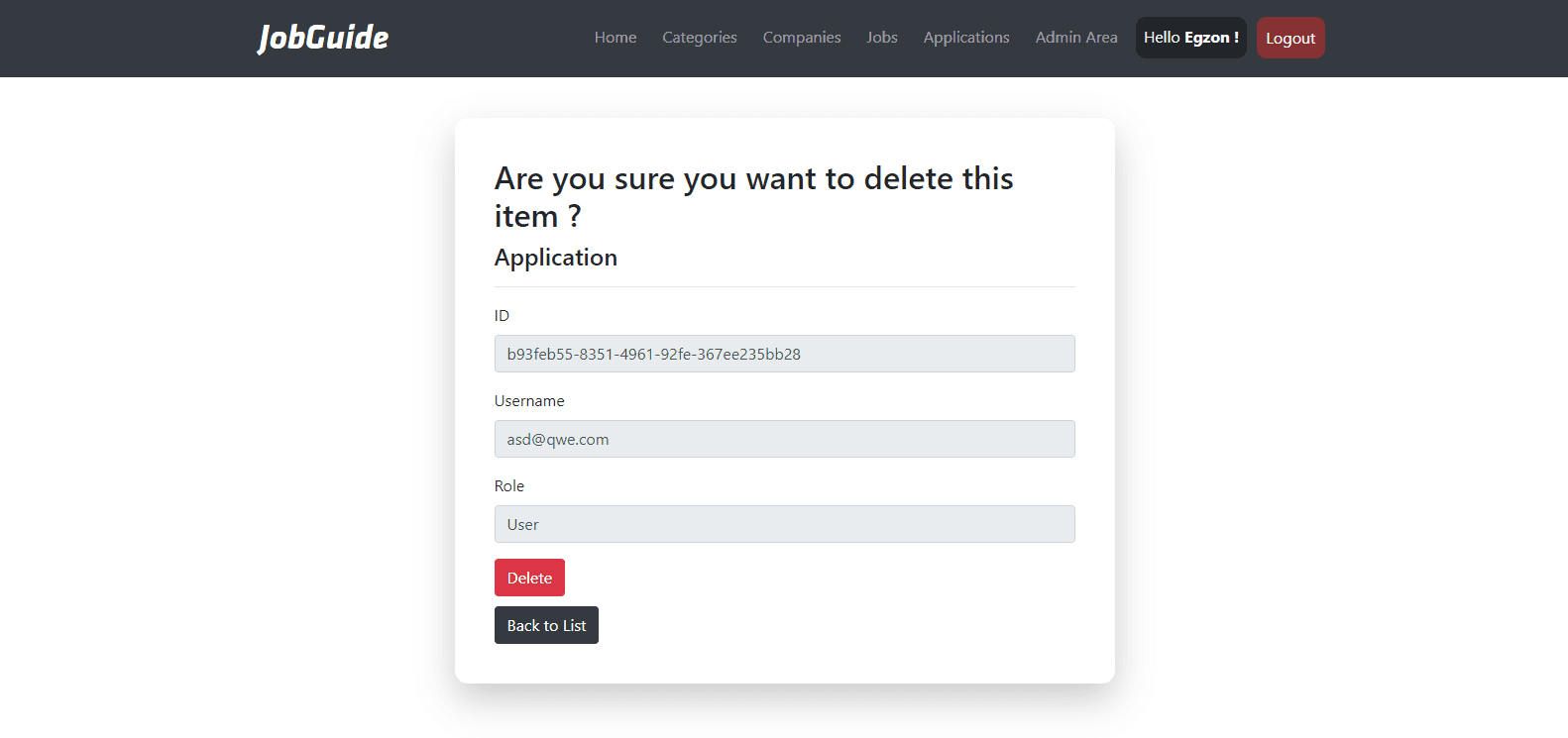Viewport: 1568px width, 738px height.
Task: Select the Jobs nav item
Action: [882, 38]
